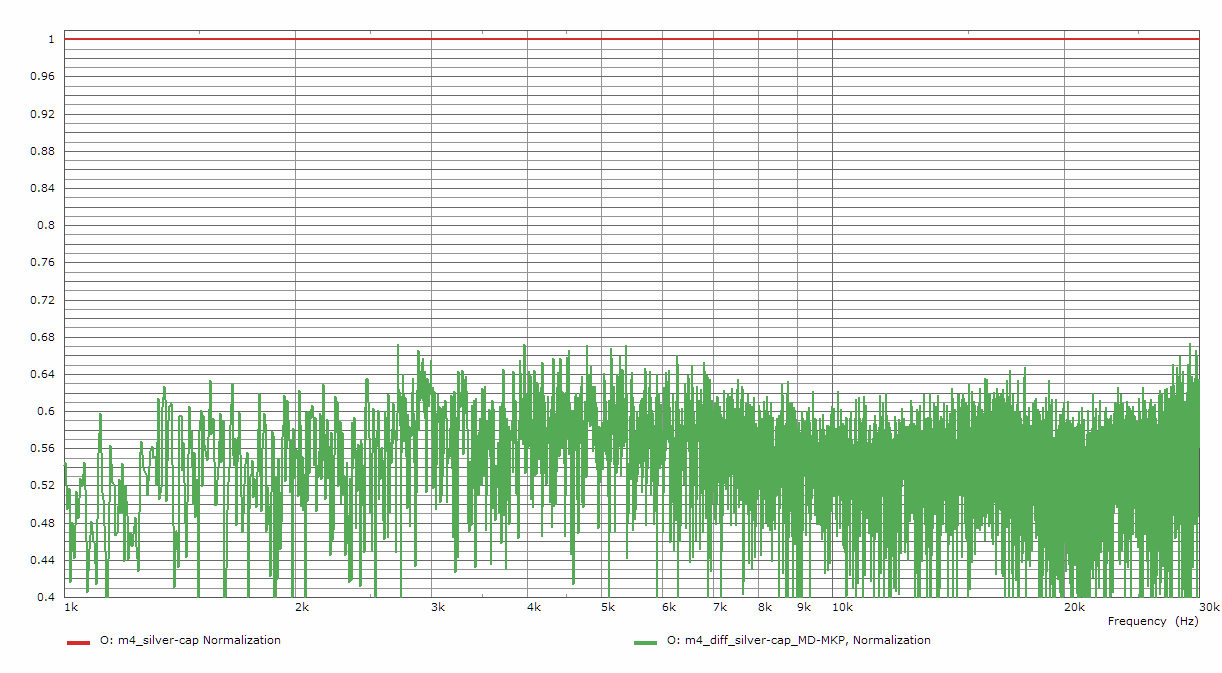The width and height of the screenshot is (1222, 673).
Task: Click the 2k tick label on frequency axis
Action: coord(301,607)
